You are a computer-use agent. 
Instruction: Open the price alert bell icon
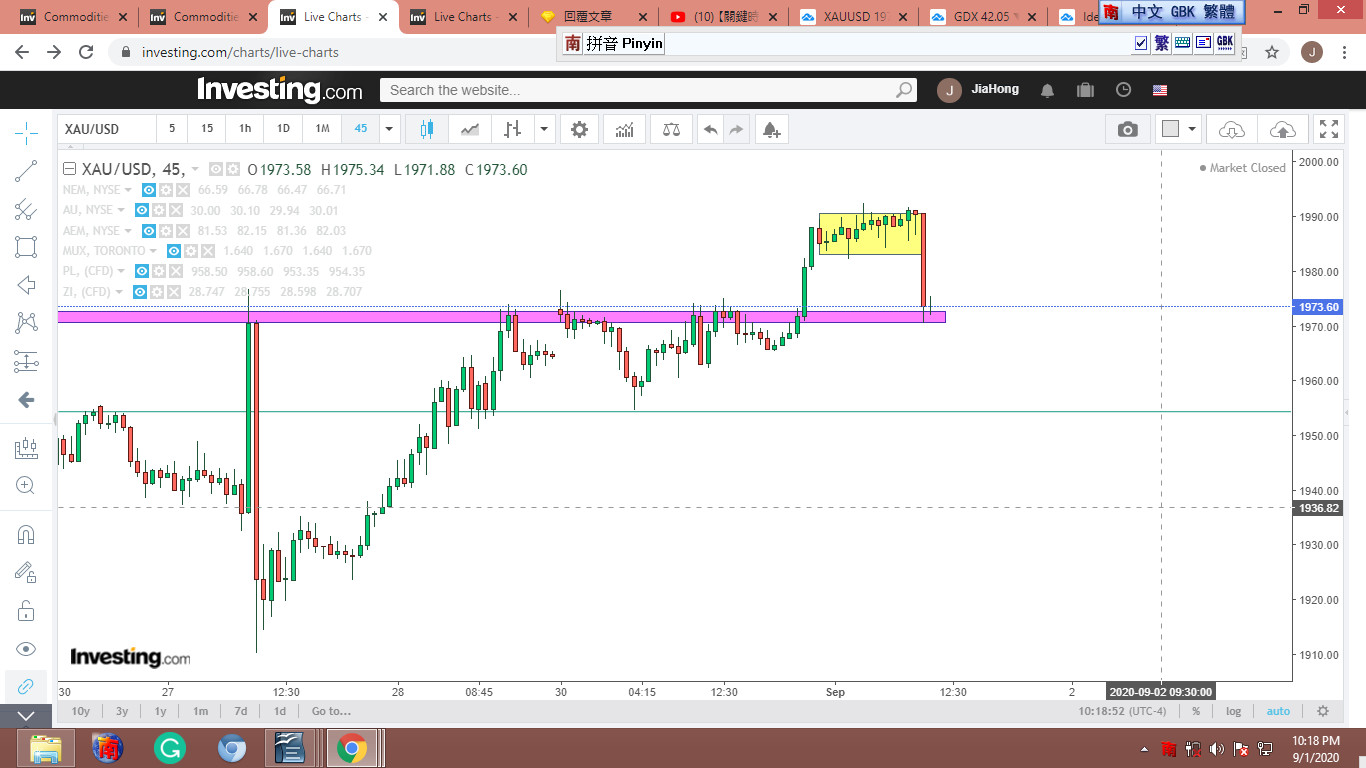pos(770,129)
